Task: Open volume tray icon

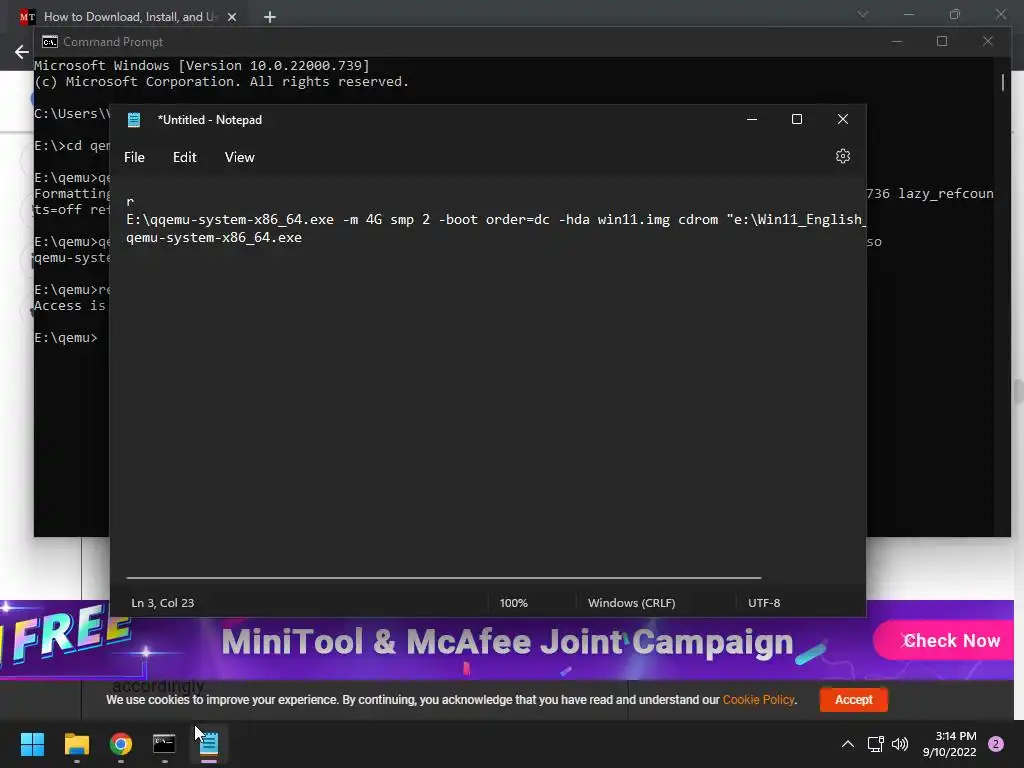Action: pos(900,744)
